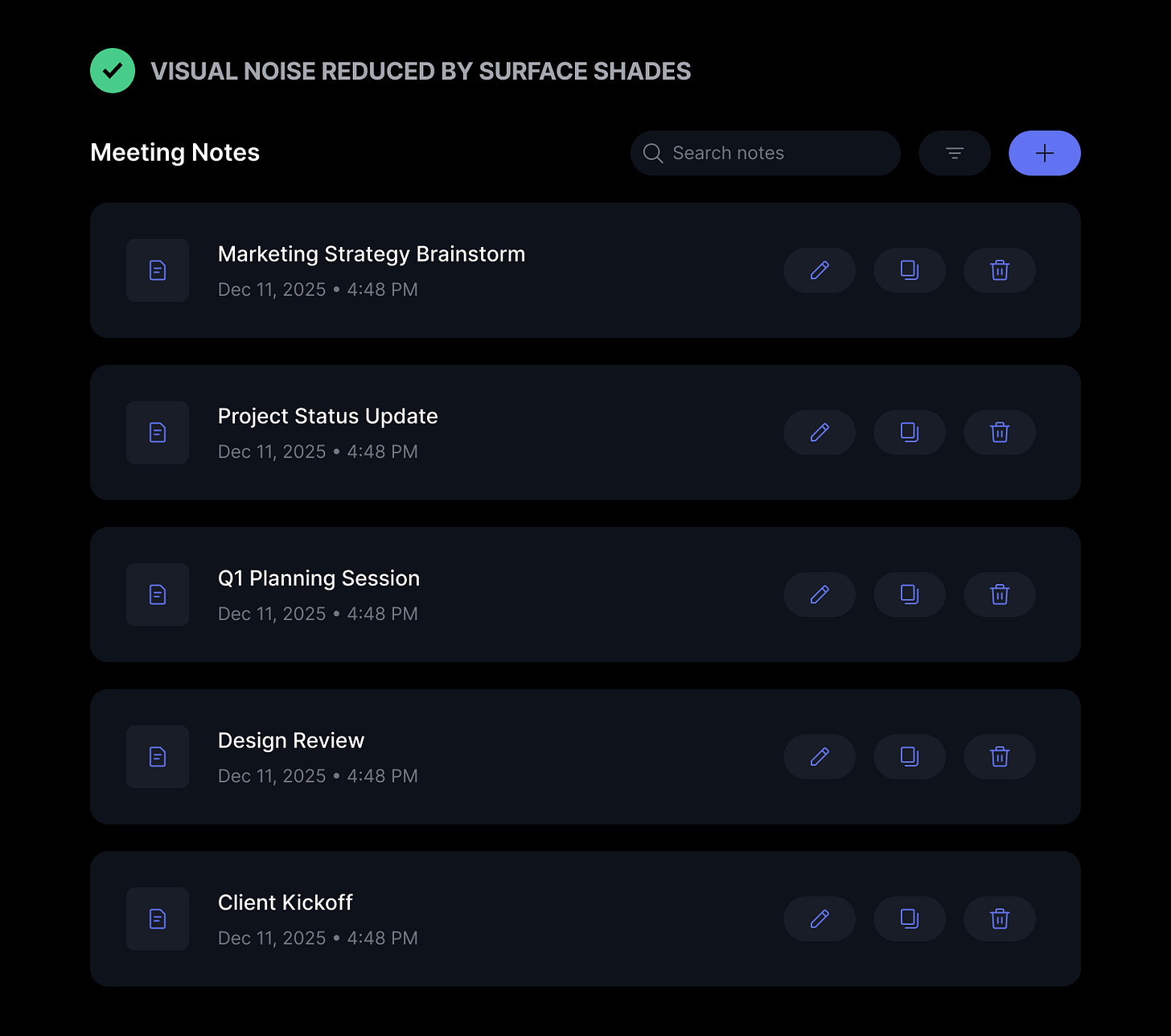
Task: Copy the Project Status Update note
Action: point(910,433)
